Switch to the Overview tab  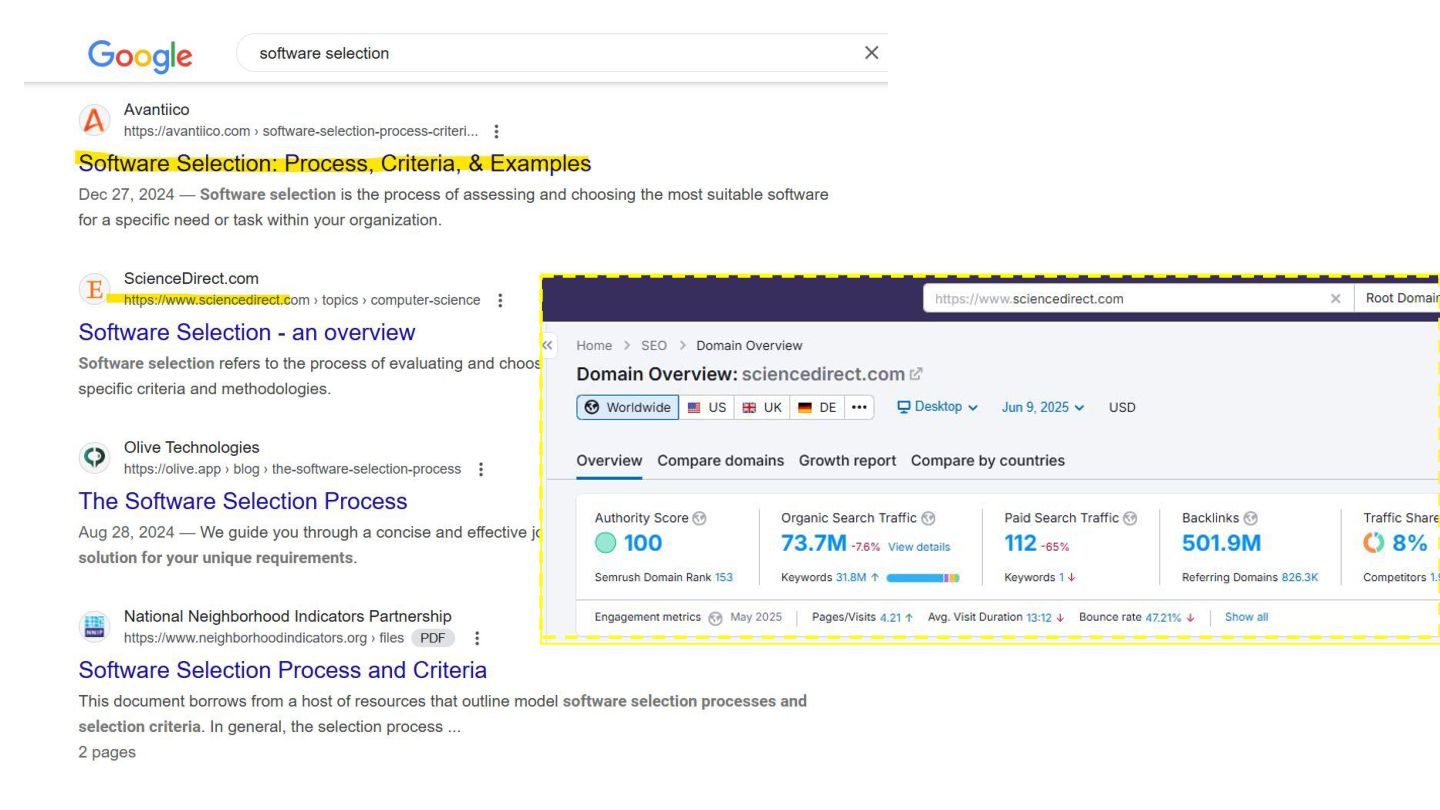(x=609, y=461)
